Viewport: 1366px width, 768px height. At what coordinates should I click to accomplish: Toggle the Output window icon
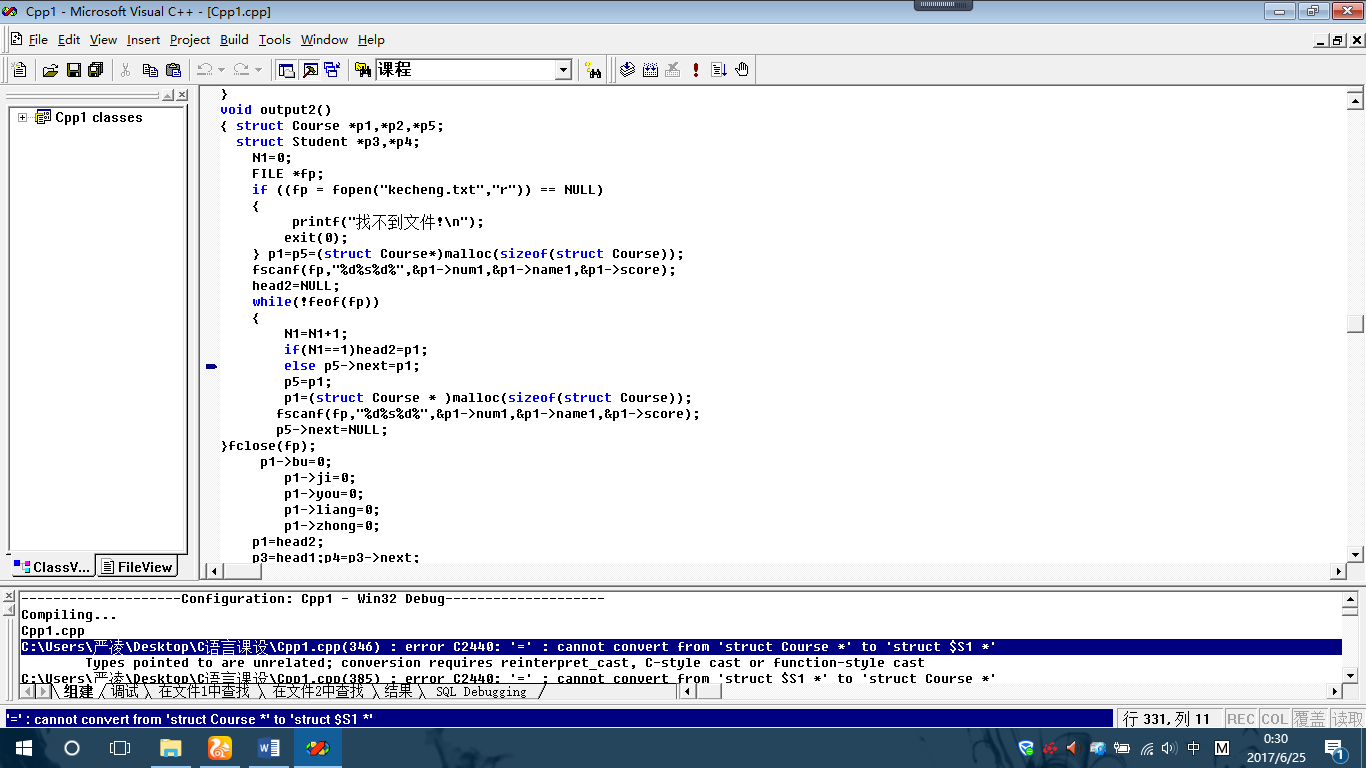coord(310,70)
